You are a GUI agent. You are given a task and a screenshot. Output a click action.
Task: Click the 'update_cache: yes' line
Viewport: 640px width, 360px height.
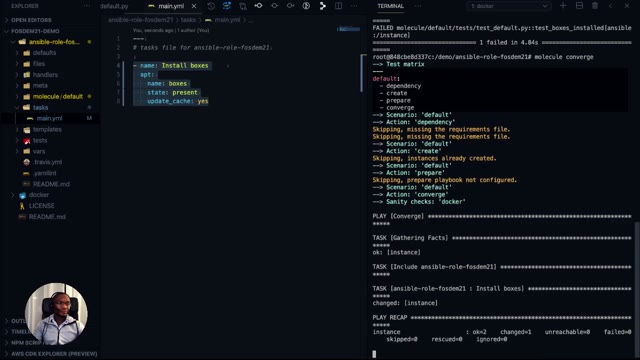point(178,101)
